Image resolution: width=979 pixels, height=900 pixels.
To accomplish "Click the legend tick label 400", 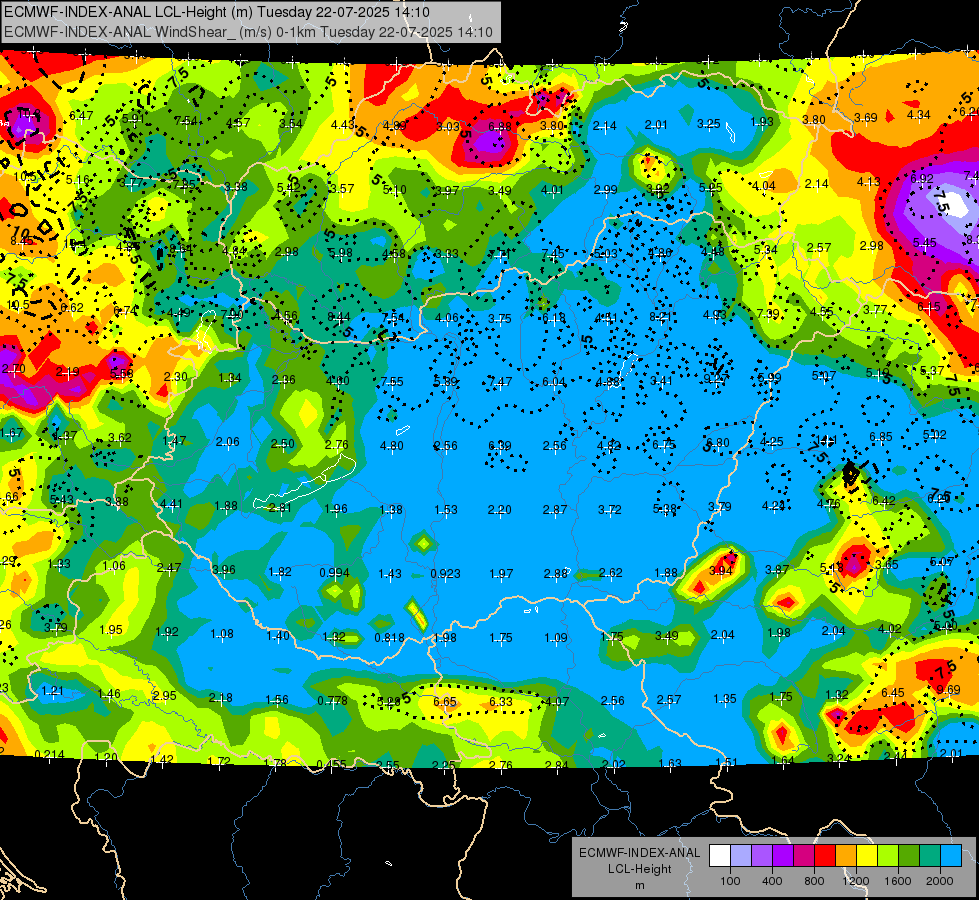I will click(x=772, y=881).
